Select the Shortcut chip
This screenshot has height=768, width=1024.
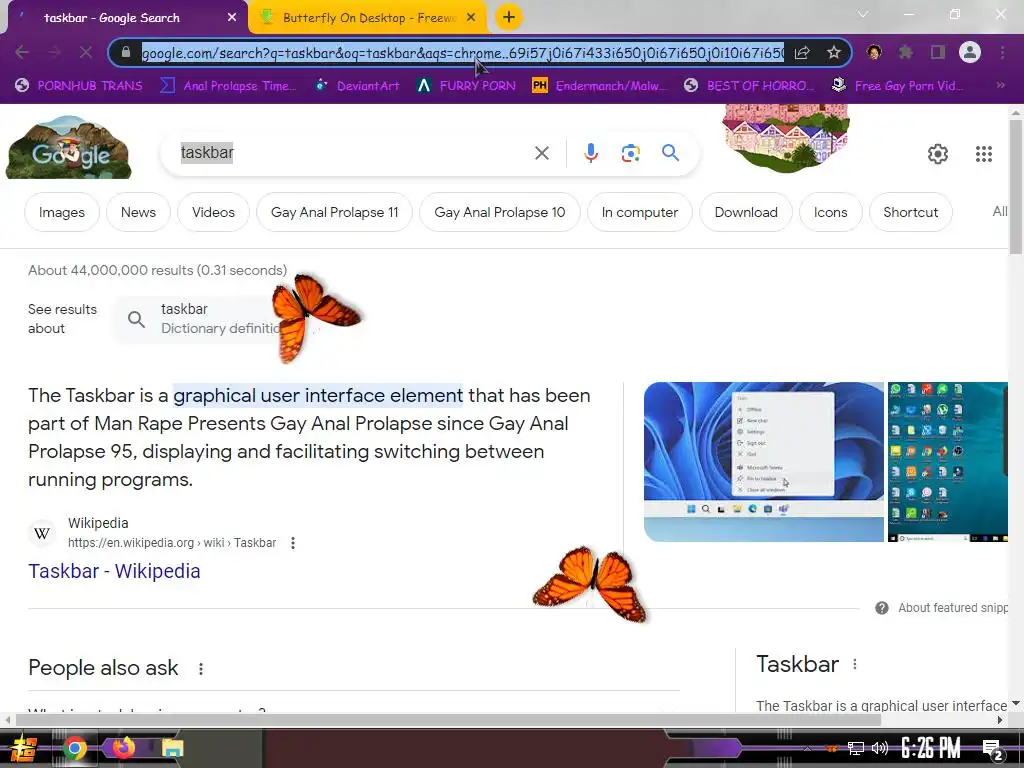910,212
